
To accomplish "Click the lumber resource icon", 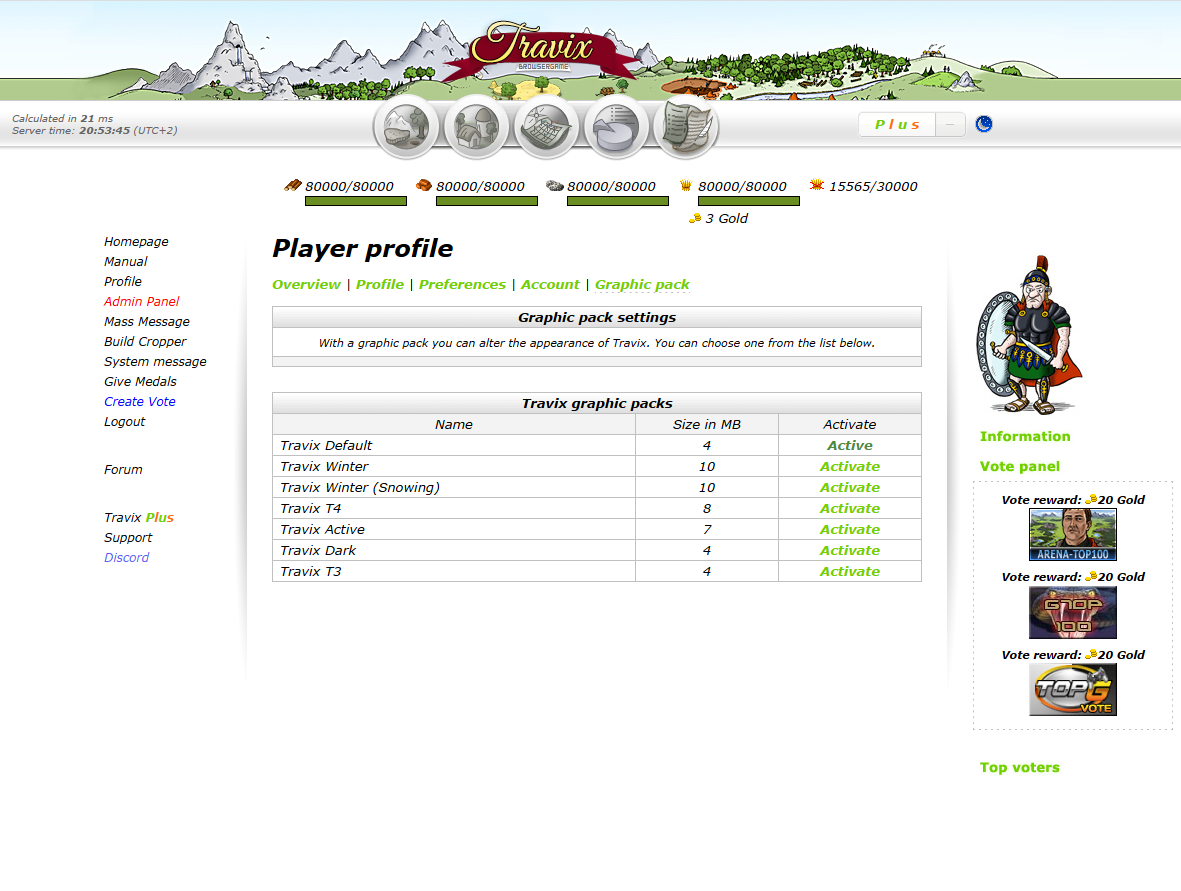I will (293, 185).
